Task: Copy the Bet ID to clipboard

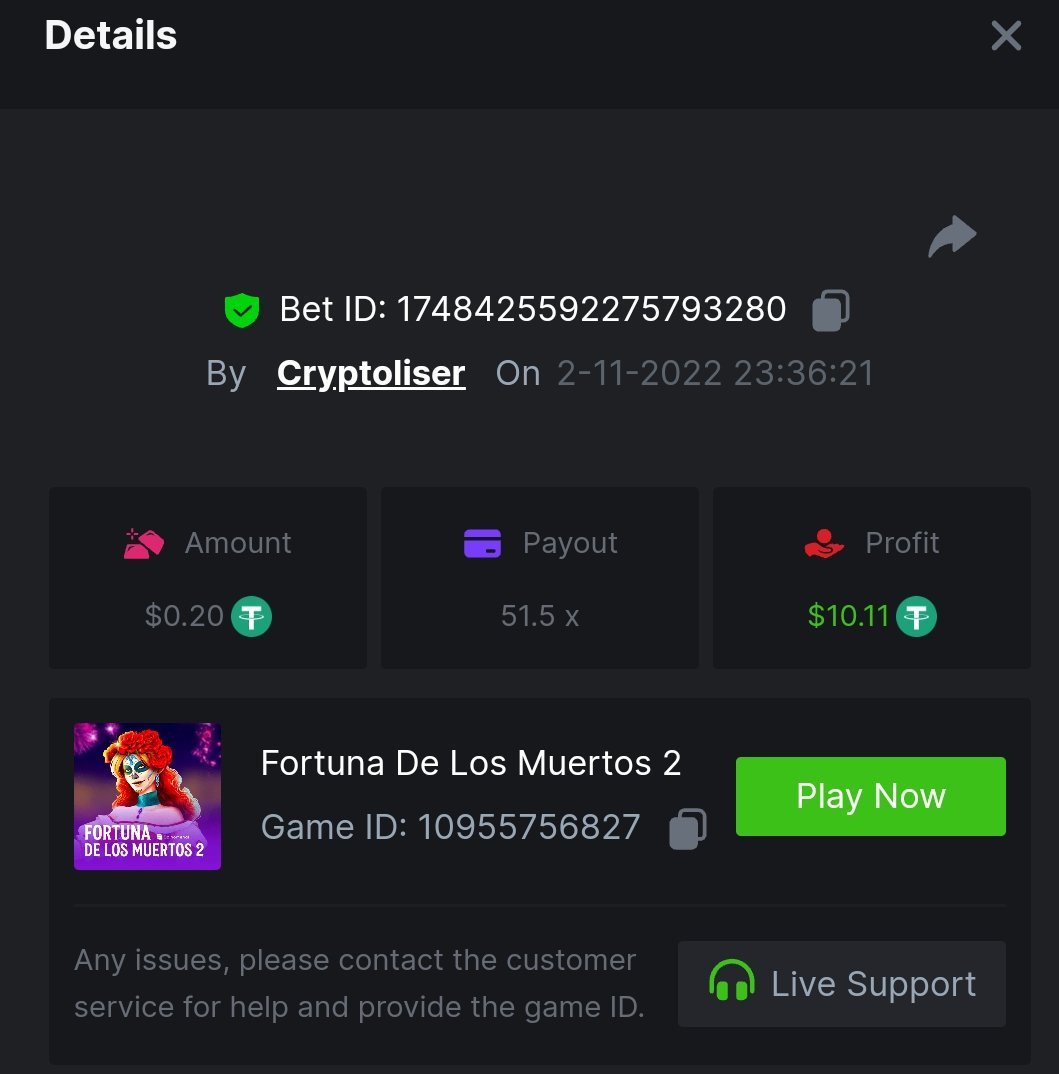Action: [x=830, y=310]
